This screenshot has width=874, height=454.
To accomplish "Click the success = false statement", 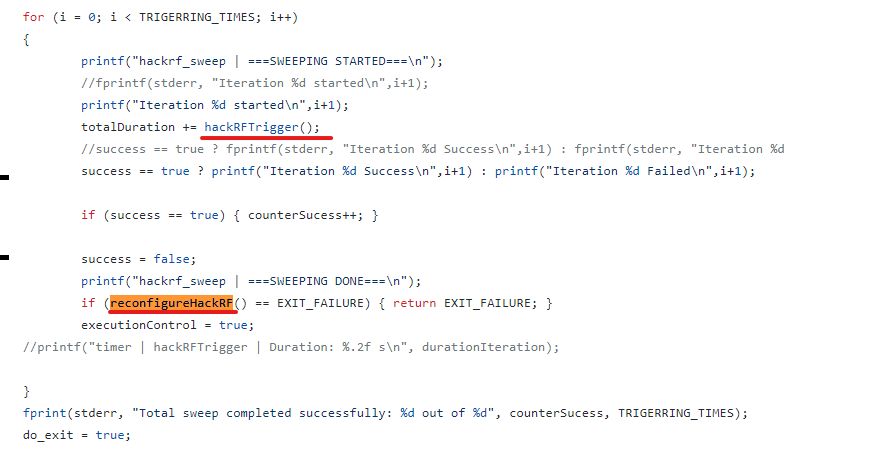I will click(x=139, y=259).
